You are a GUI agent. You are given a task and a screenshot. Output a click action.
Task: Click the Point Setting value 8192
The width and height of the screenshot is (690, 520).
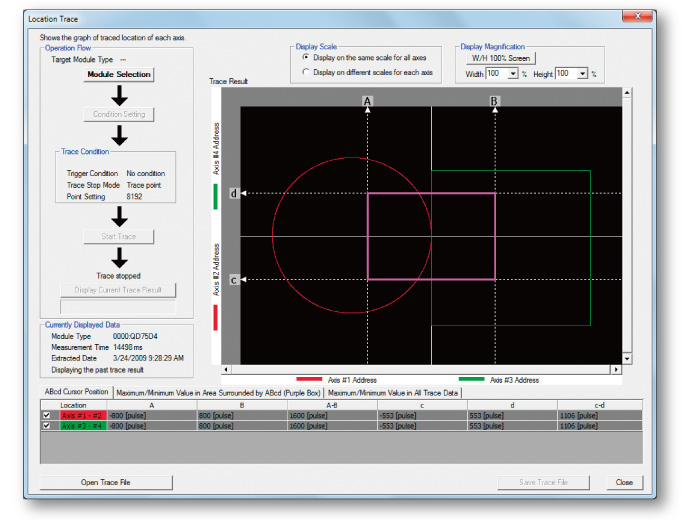click(x=134, y=197)
